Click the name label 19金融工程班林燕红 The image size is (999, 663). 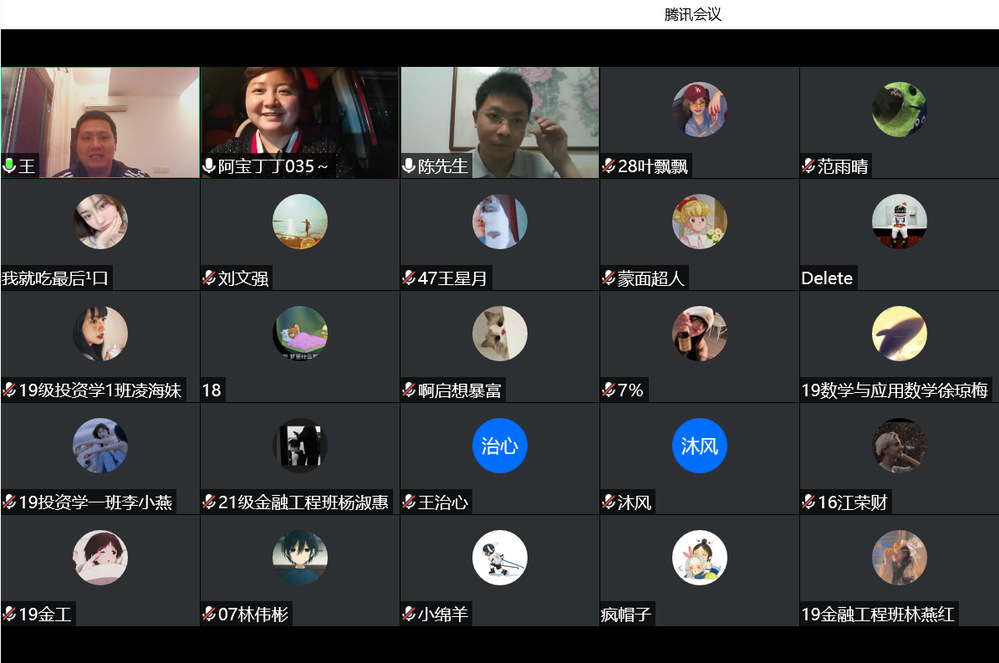(x=878, y=614)
